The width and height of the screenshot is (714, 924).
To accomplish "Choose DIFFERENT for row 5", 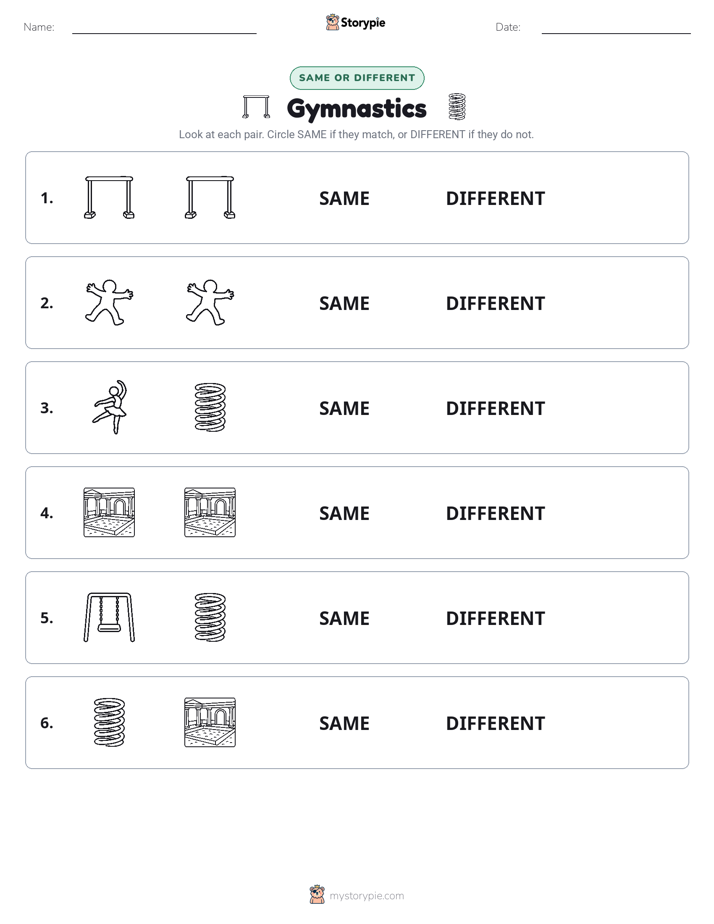I will [x=495, y=618].
